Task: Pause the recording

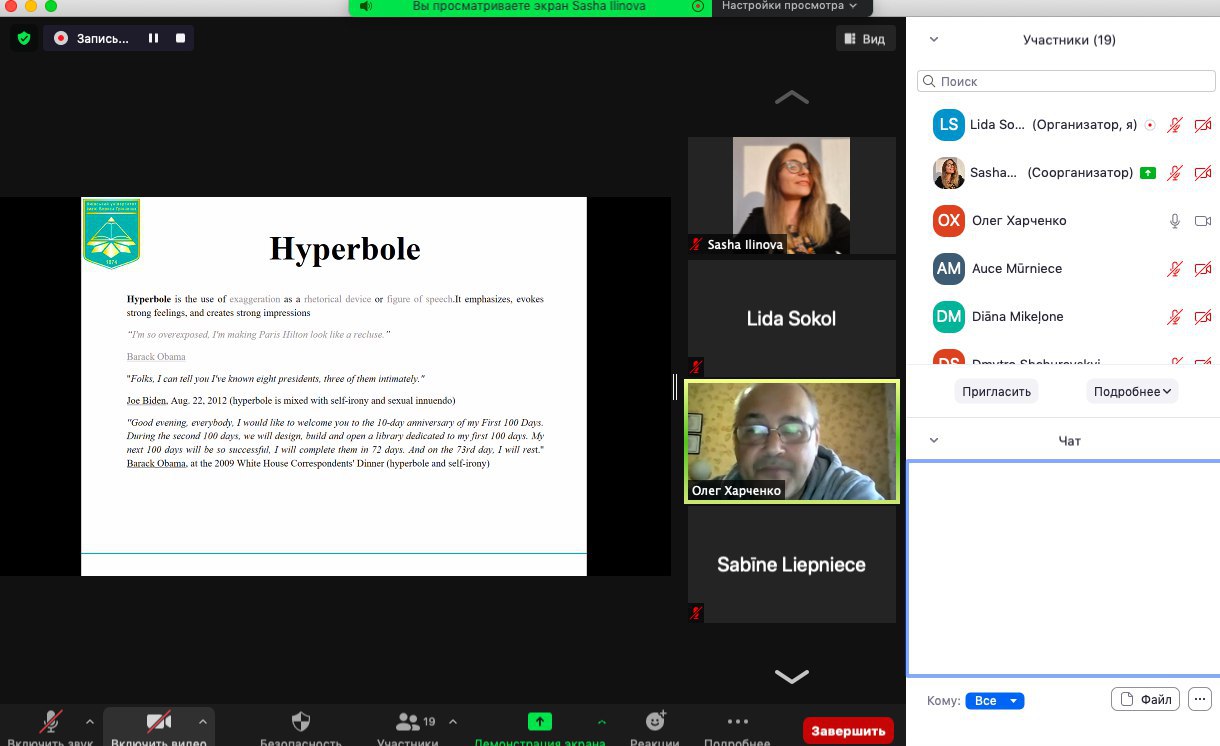Action: 154,38
